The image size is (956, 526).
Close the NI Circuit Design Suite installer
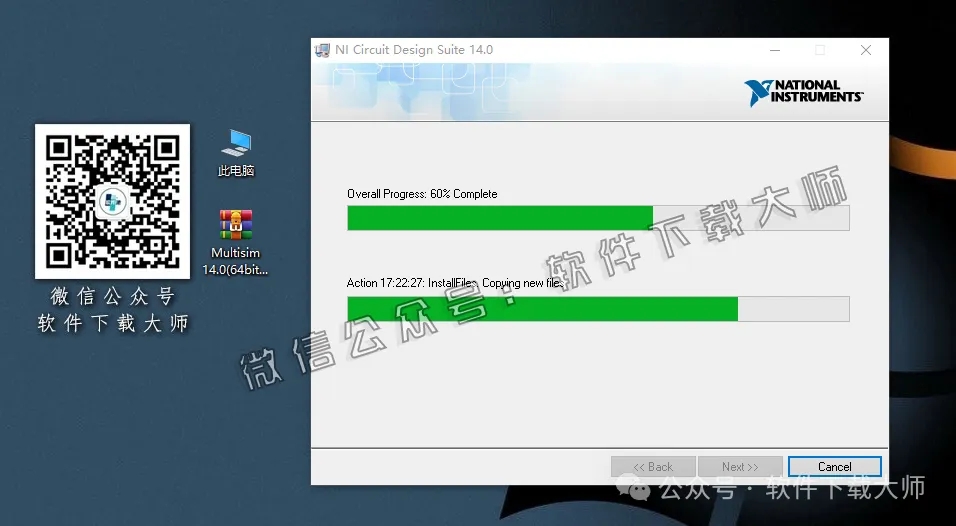pyautogui.click(x=866, y=50)
